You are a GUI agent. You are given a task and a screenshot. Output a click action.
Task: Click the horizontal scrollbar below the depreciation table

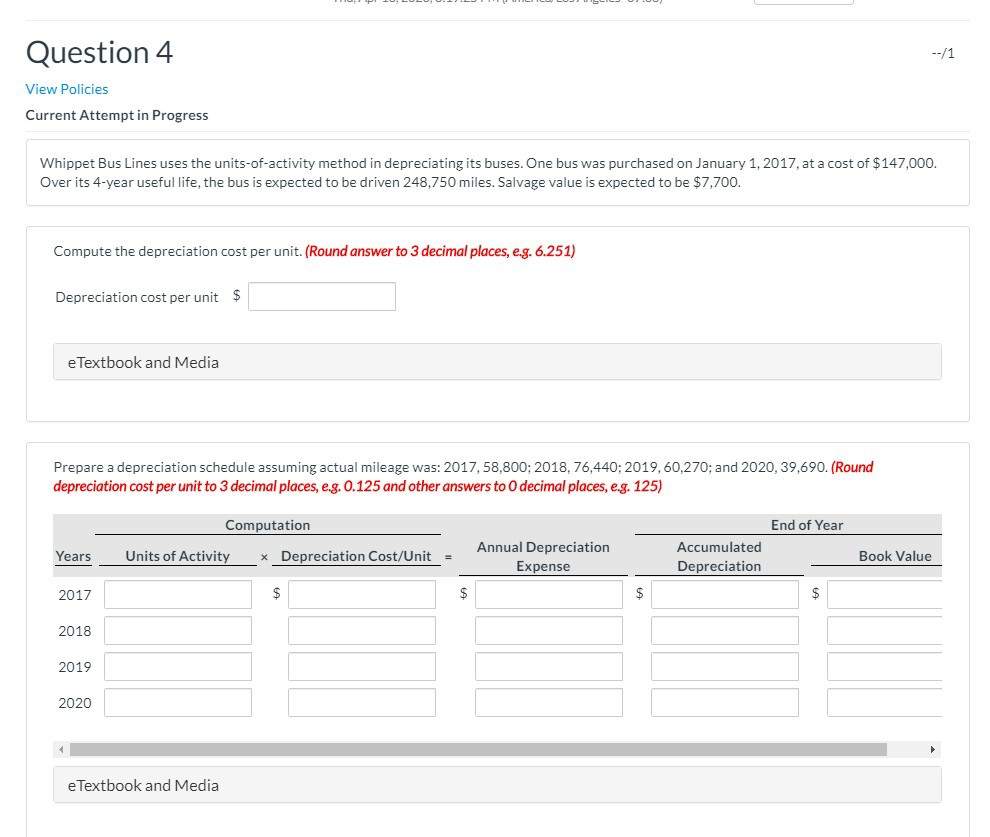[x=470, y=747]
